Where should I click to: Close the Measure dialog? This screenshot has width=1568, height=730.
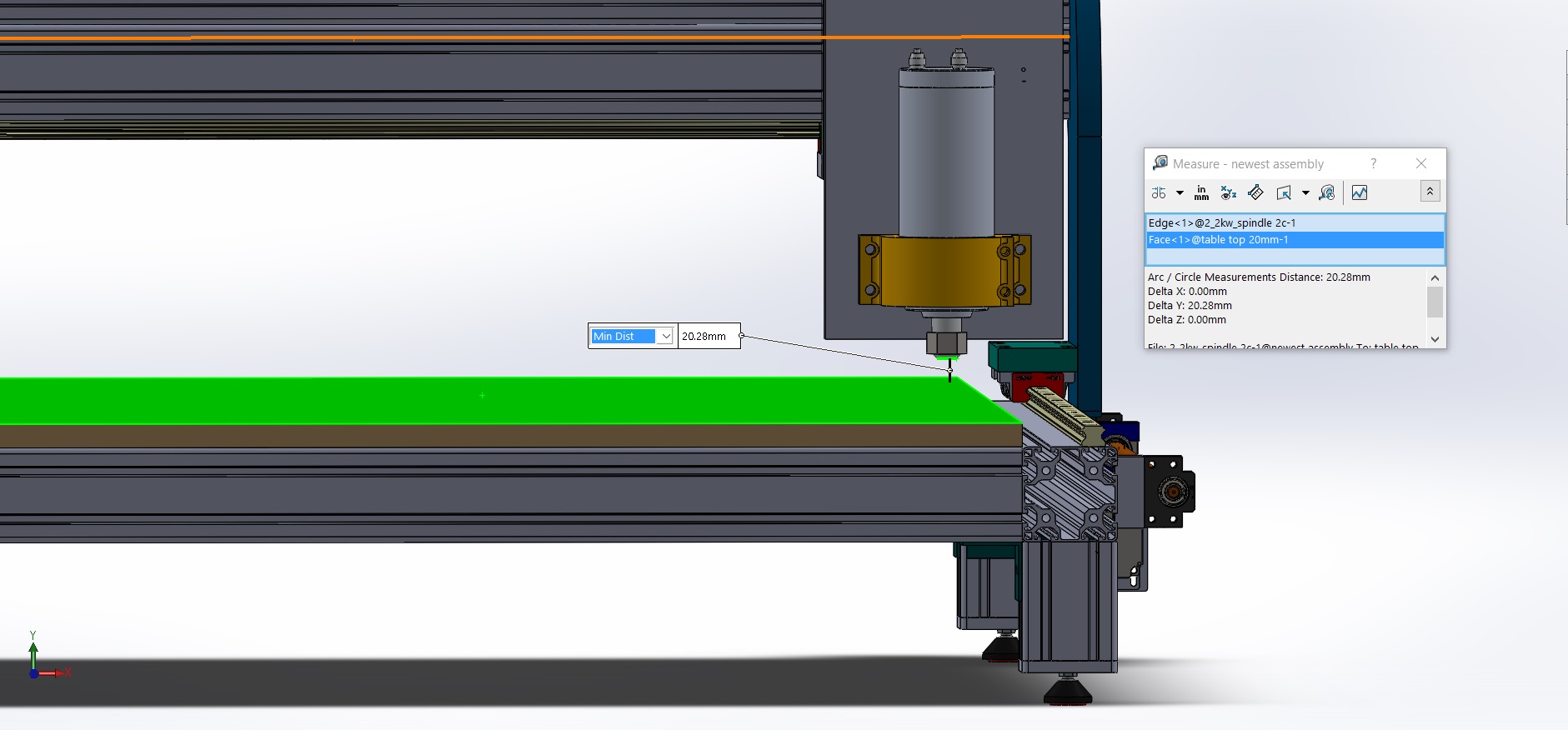point(1421,163)
